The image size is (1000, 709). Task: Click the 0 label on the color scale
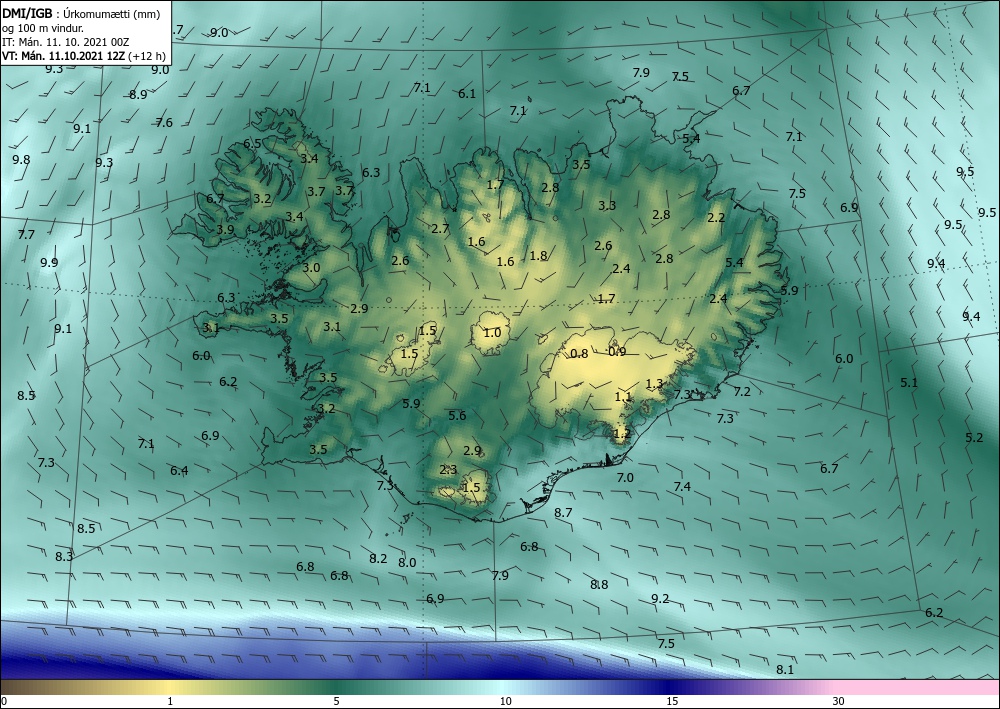(x=4, y=701)
